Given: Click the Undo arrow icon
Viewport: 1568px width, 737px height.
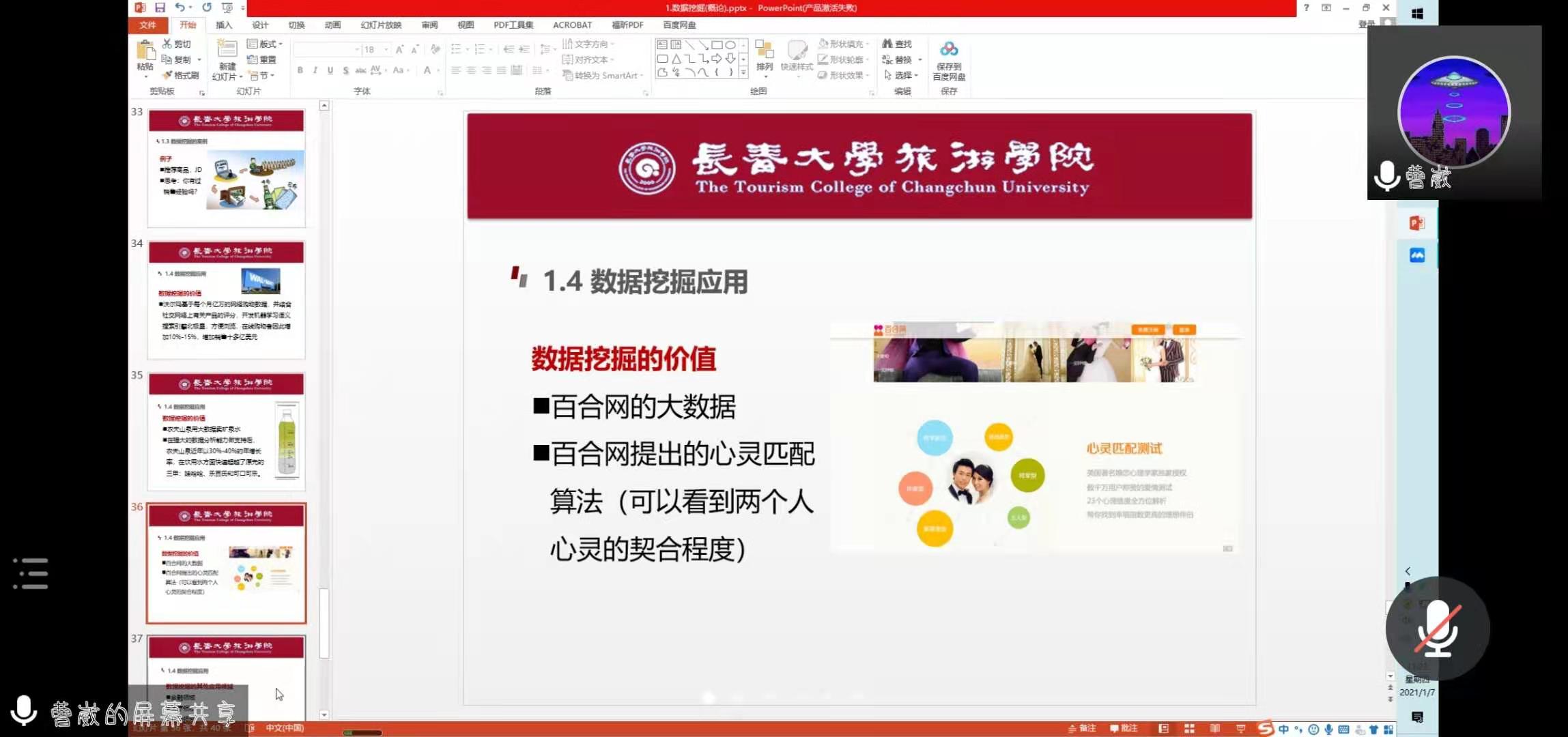Looking at the screenshot, I should click(x=180, y=8).
